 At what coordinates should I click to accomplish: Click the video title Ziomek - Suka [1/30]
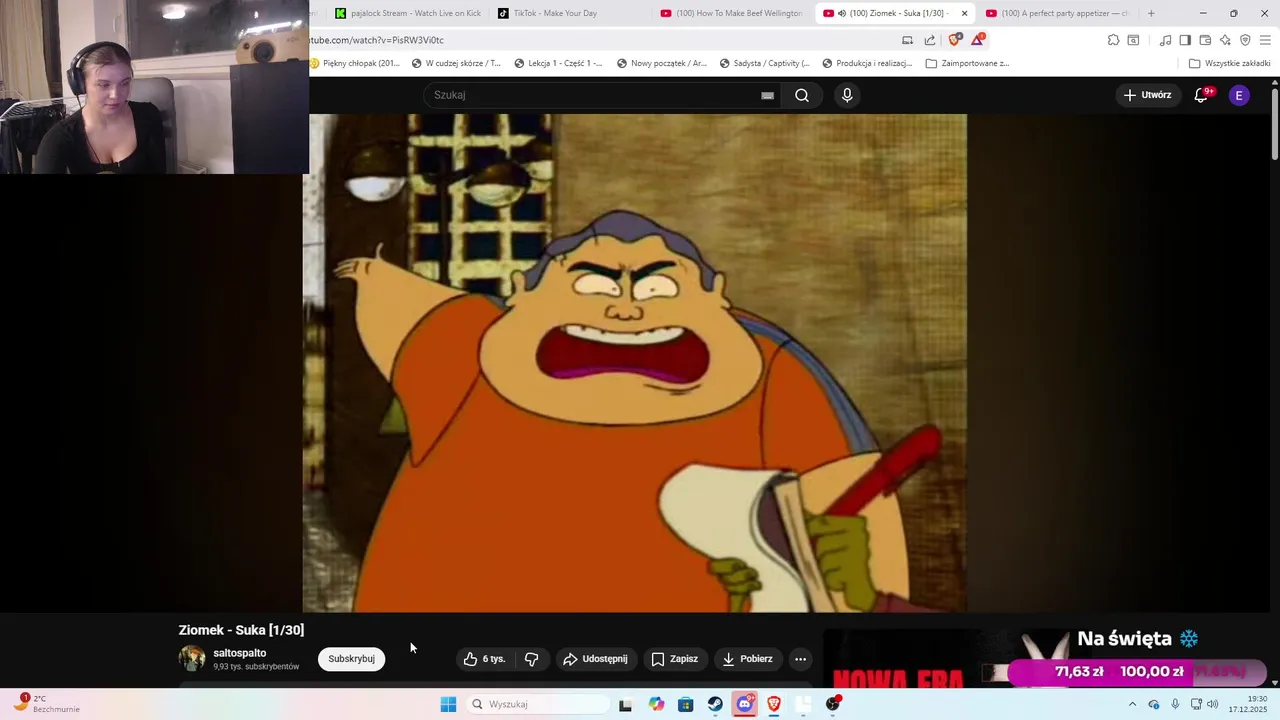(x=241, y=630)
